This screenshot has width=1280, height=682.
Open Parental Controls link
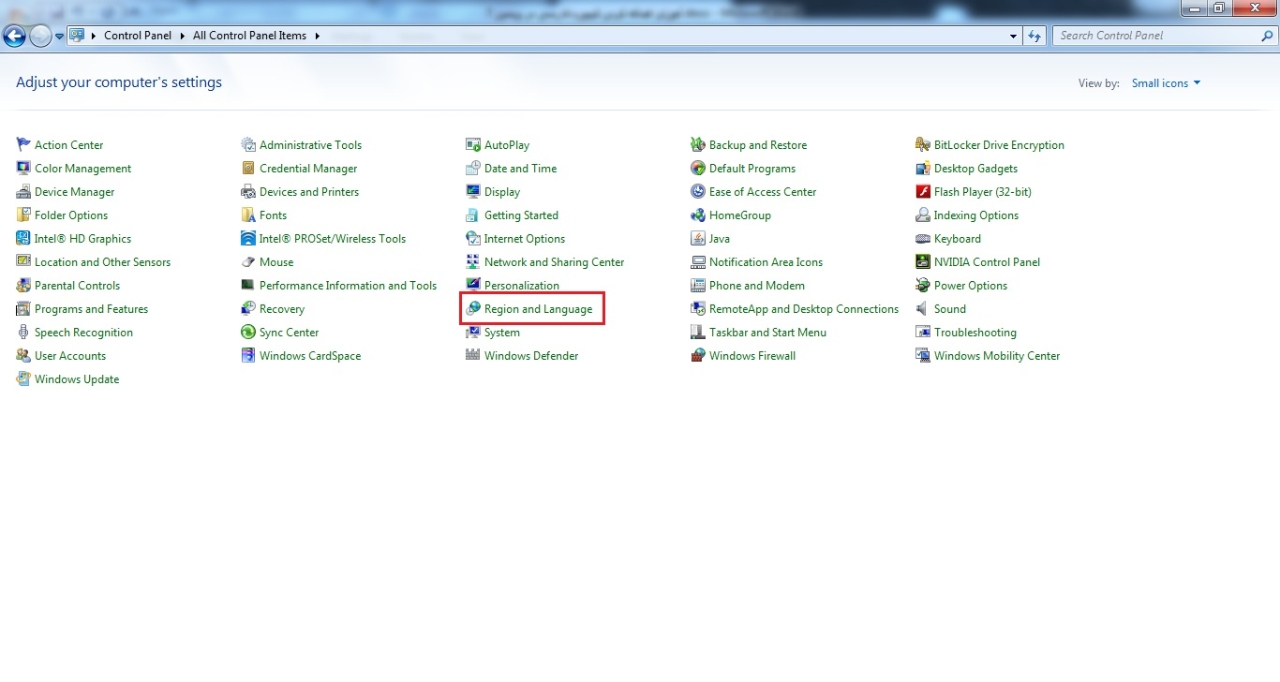77,286
